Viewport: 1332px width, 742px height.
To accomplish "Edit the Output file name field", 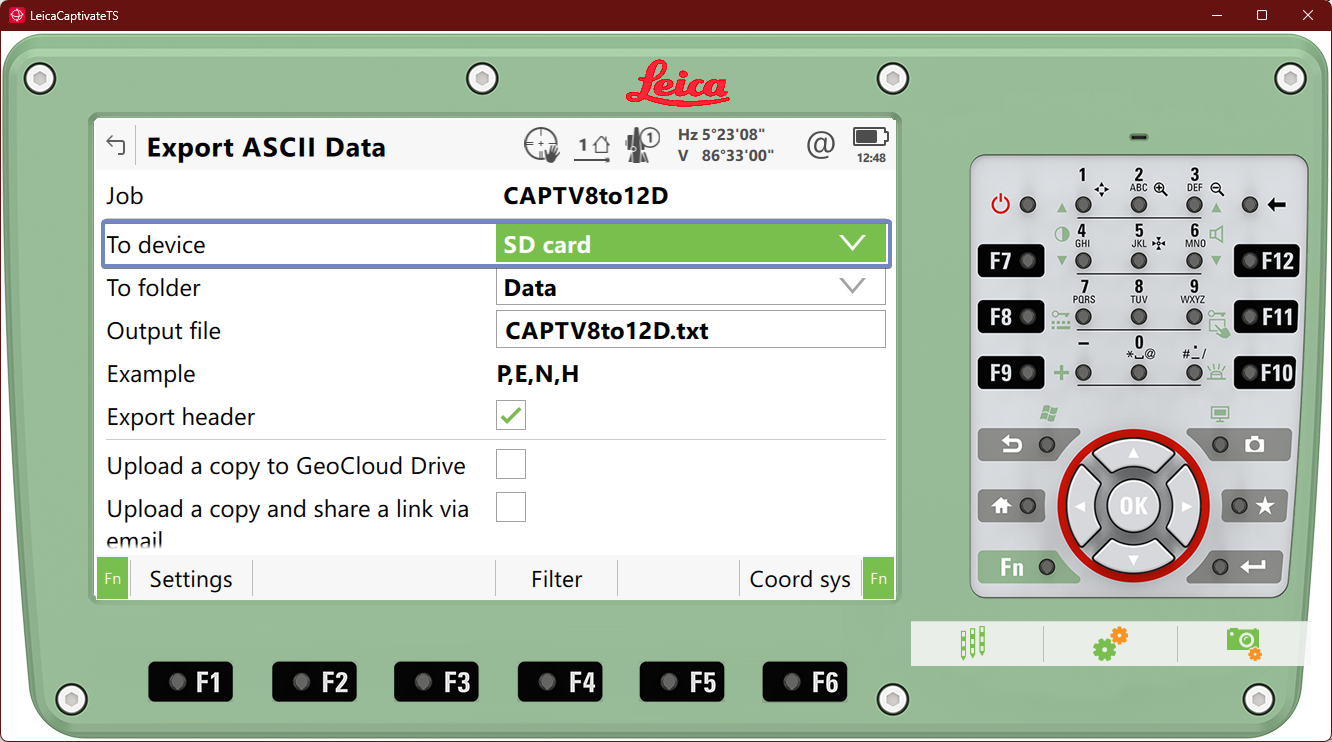I will click(691, 330).
